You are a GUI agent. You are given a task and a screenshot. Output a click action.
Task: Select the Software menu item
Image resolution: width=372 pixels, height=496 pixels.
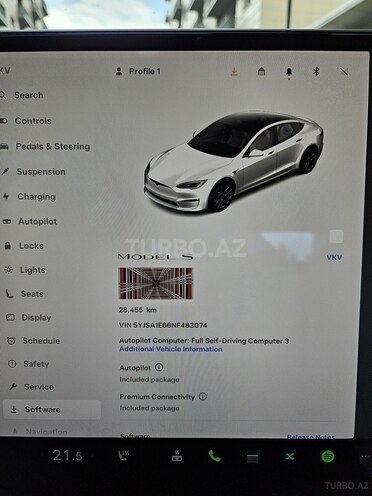52,409
